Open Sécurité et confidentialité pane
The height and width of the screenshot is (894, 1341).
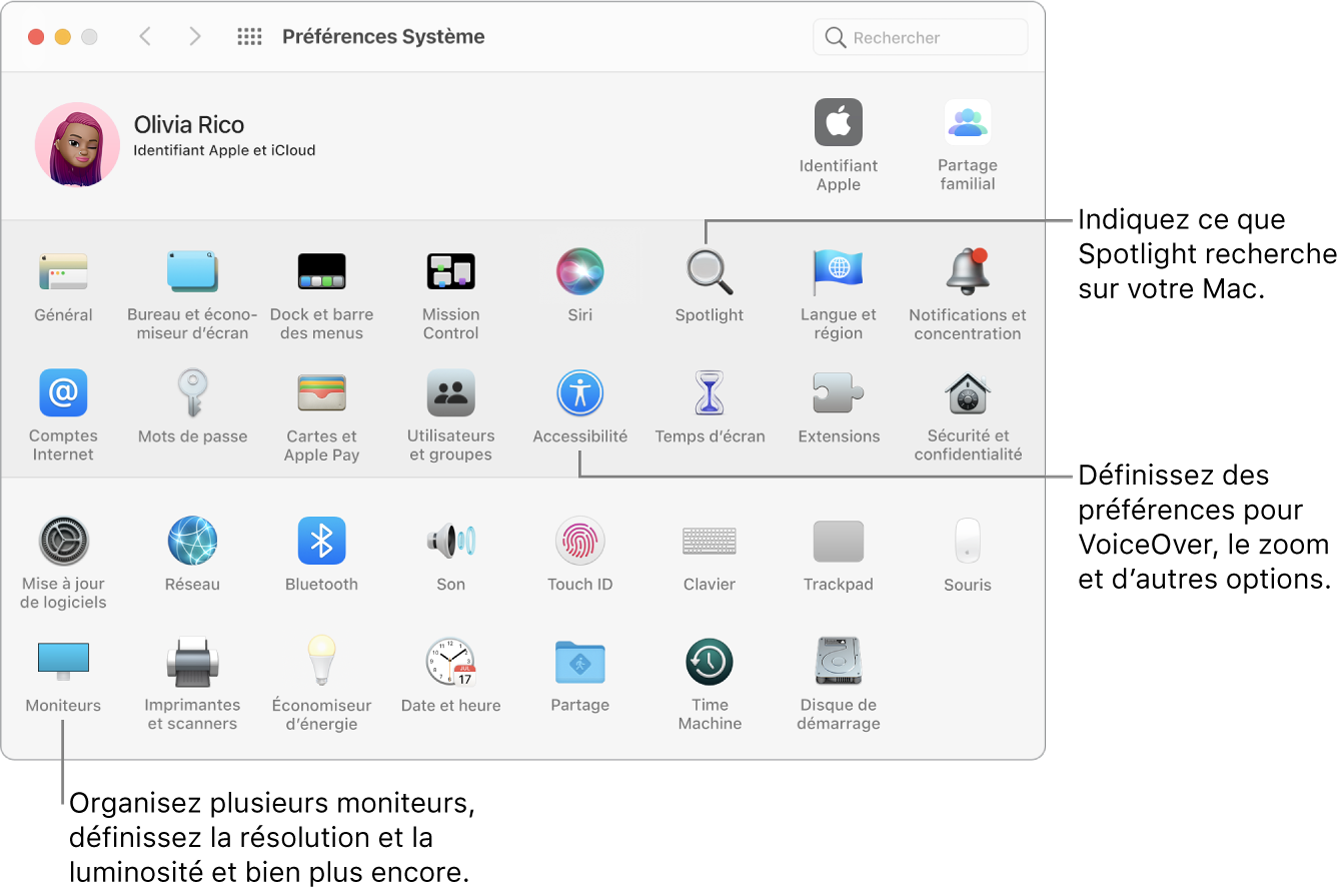(967, 393)
